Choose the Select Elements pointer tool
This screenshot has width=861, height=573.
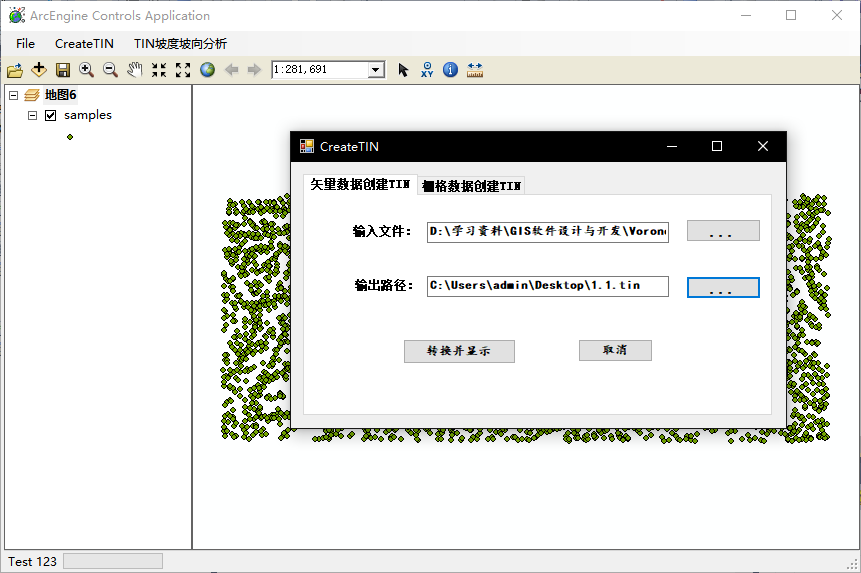tap(403, 70)
